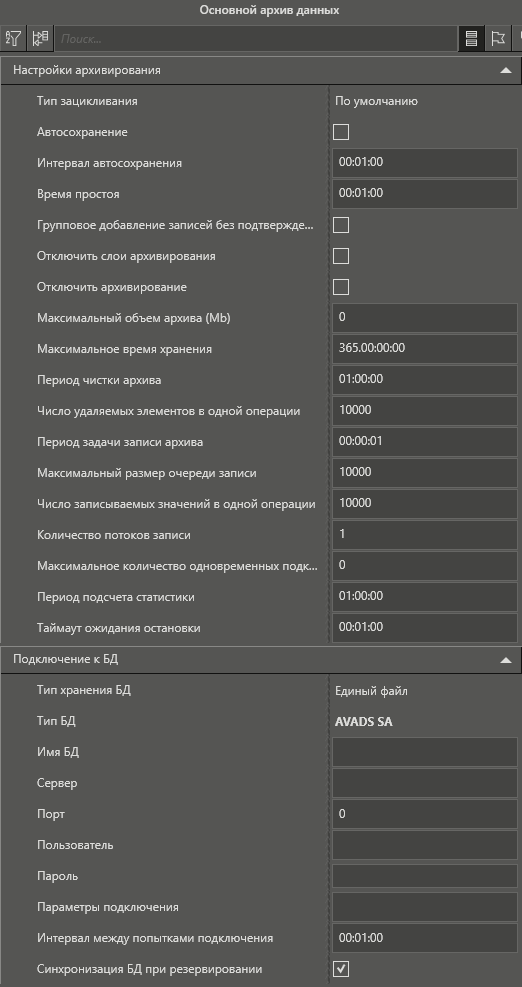522x987 pixels.
Task: Click the tree-arrow icon beside the filter
Action: coord(40,38)
